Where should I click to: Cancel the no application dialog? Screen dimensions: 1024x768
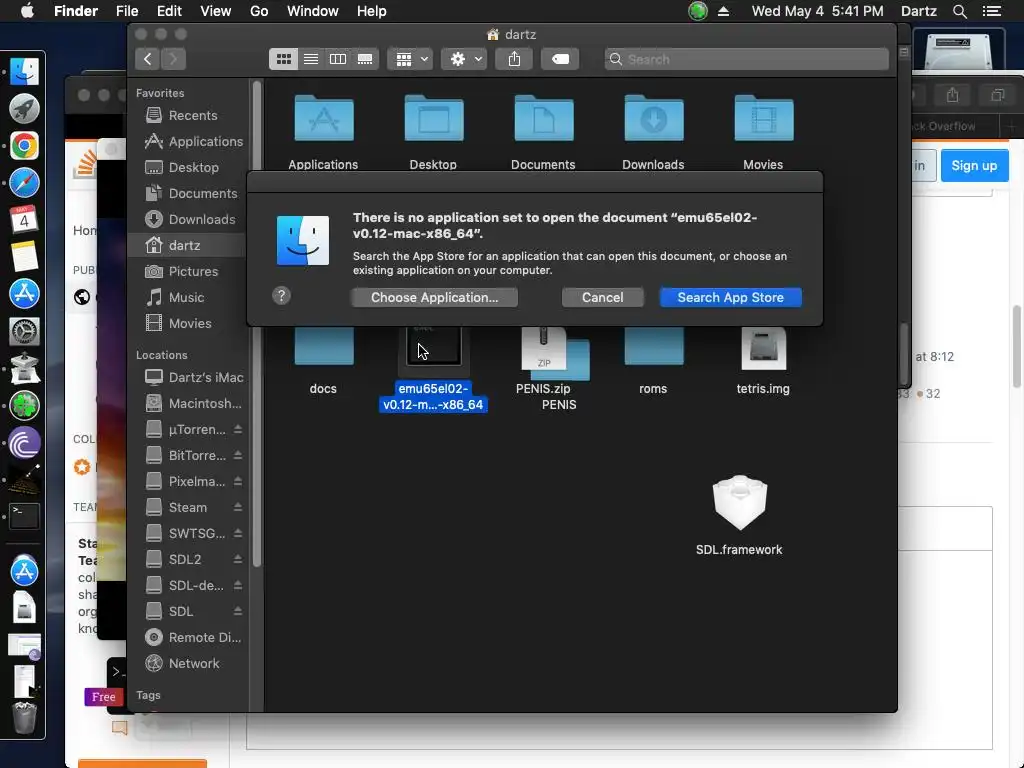(x=602, y=297)
